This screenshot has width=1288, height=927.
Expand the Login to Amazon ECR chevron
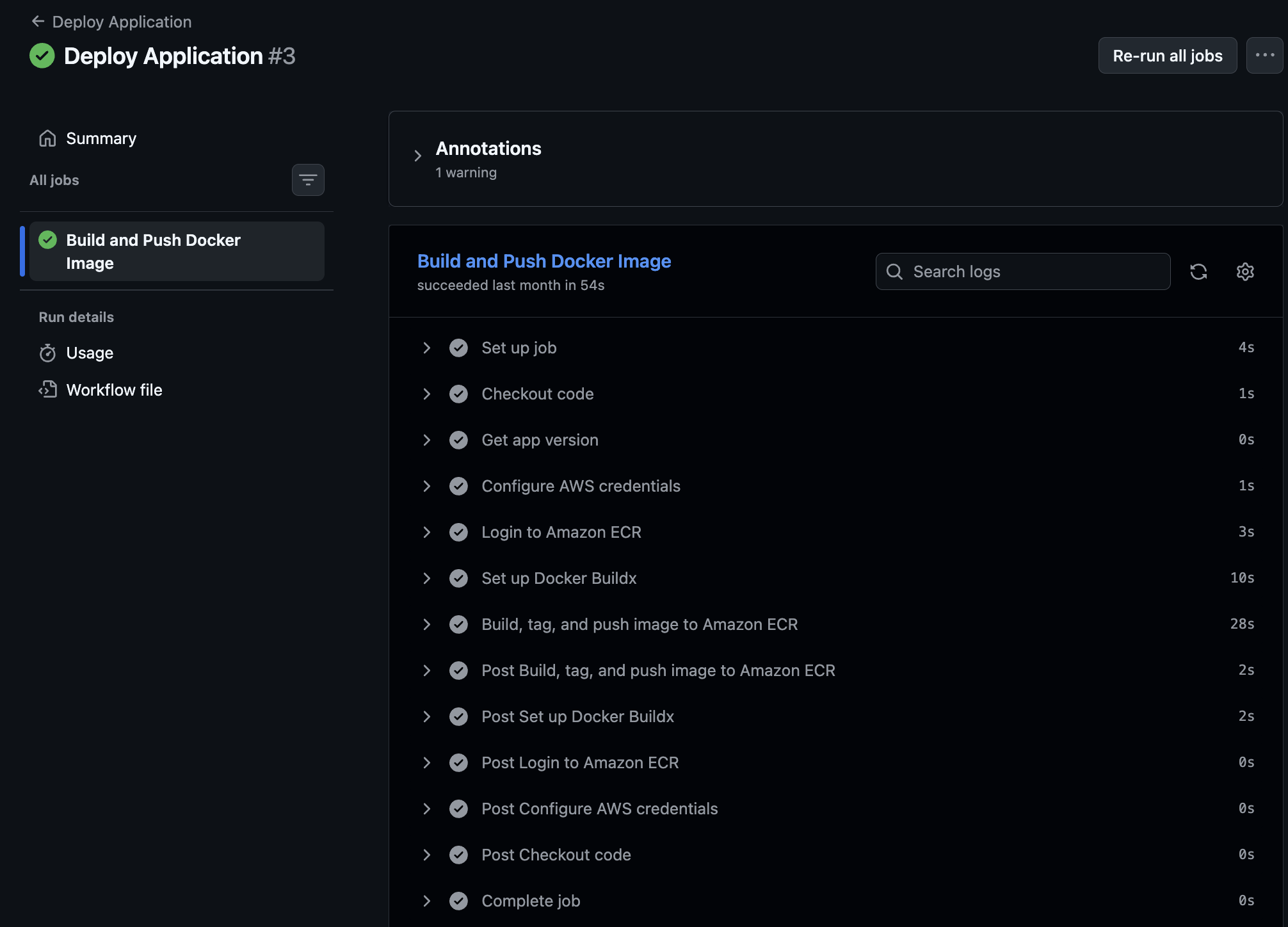pyautogui.click(x=426, y=532)
